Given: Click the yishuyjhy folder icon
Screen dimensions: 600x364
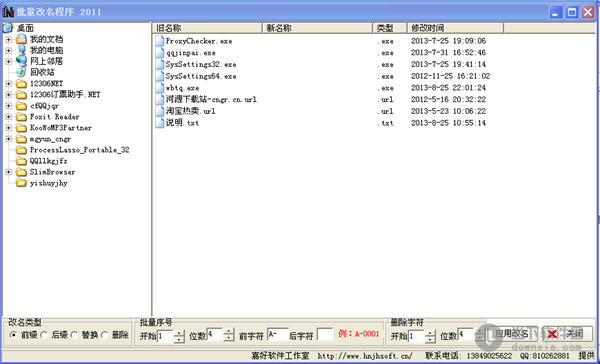Looking at the screenshot, I should 21,183.
